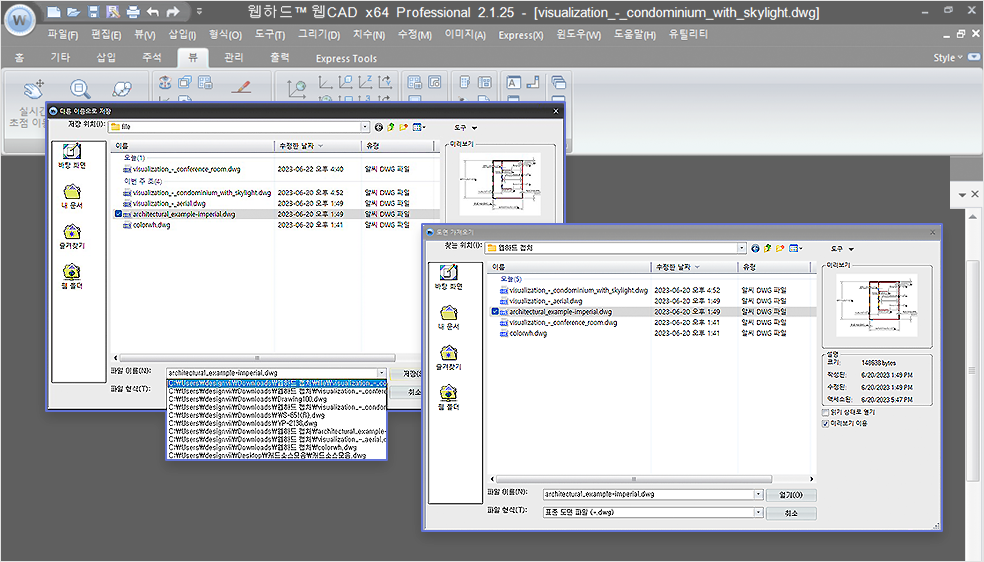Image resolution: width=984 pixels, height=562 pixels.
Task: Click the New document icon in quick access toolbar
Action: coord(54,12)
